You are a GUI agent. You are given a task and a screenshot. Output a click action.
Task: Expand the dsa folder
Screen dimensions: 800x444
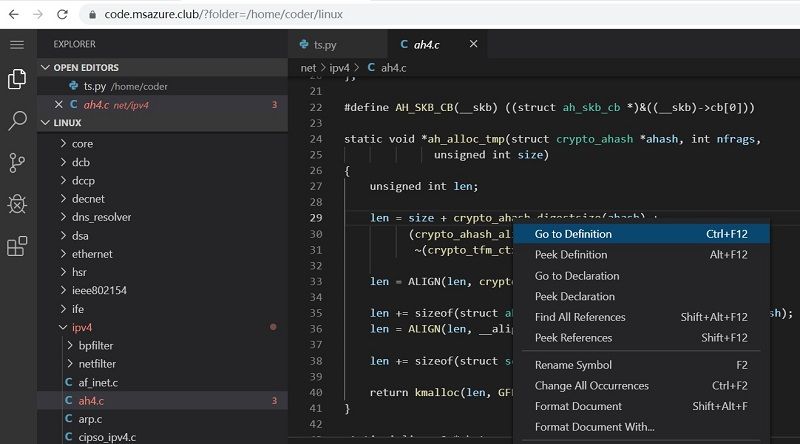point(63,235)
